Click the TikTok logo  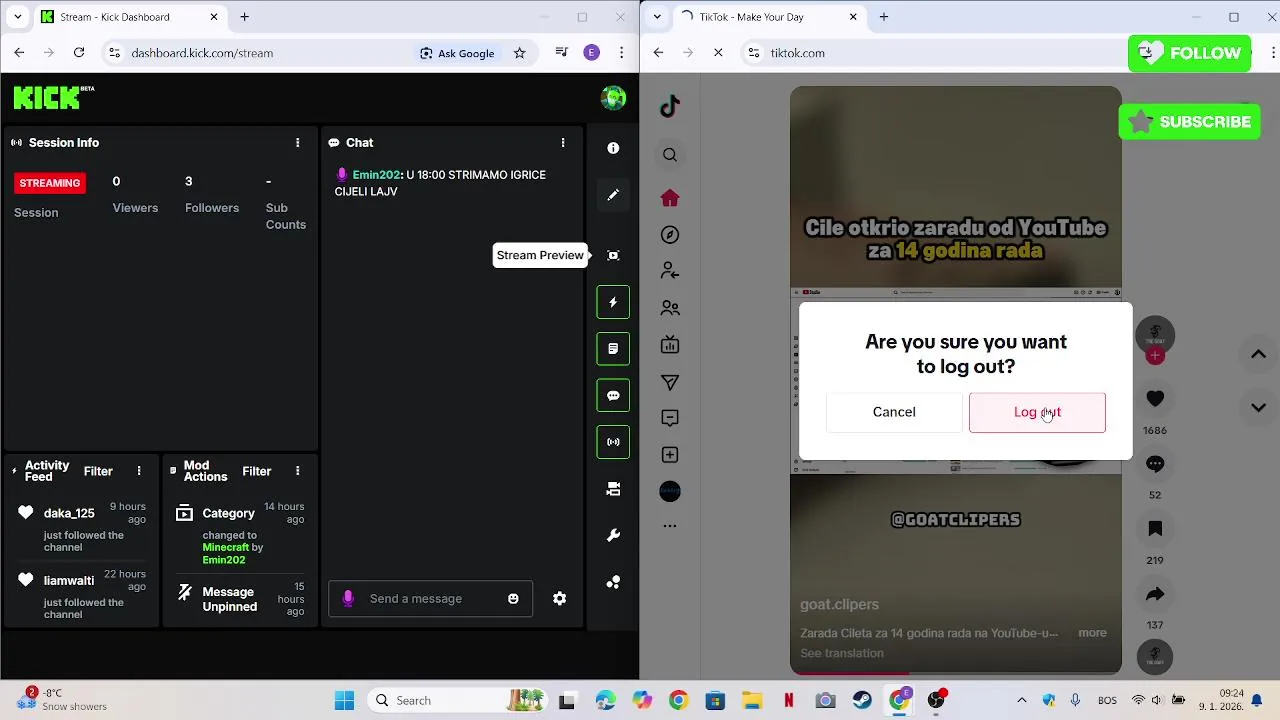pos(670,106)
